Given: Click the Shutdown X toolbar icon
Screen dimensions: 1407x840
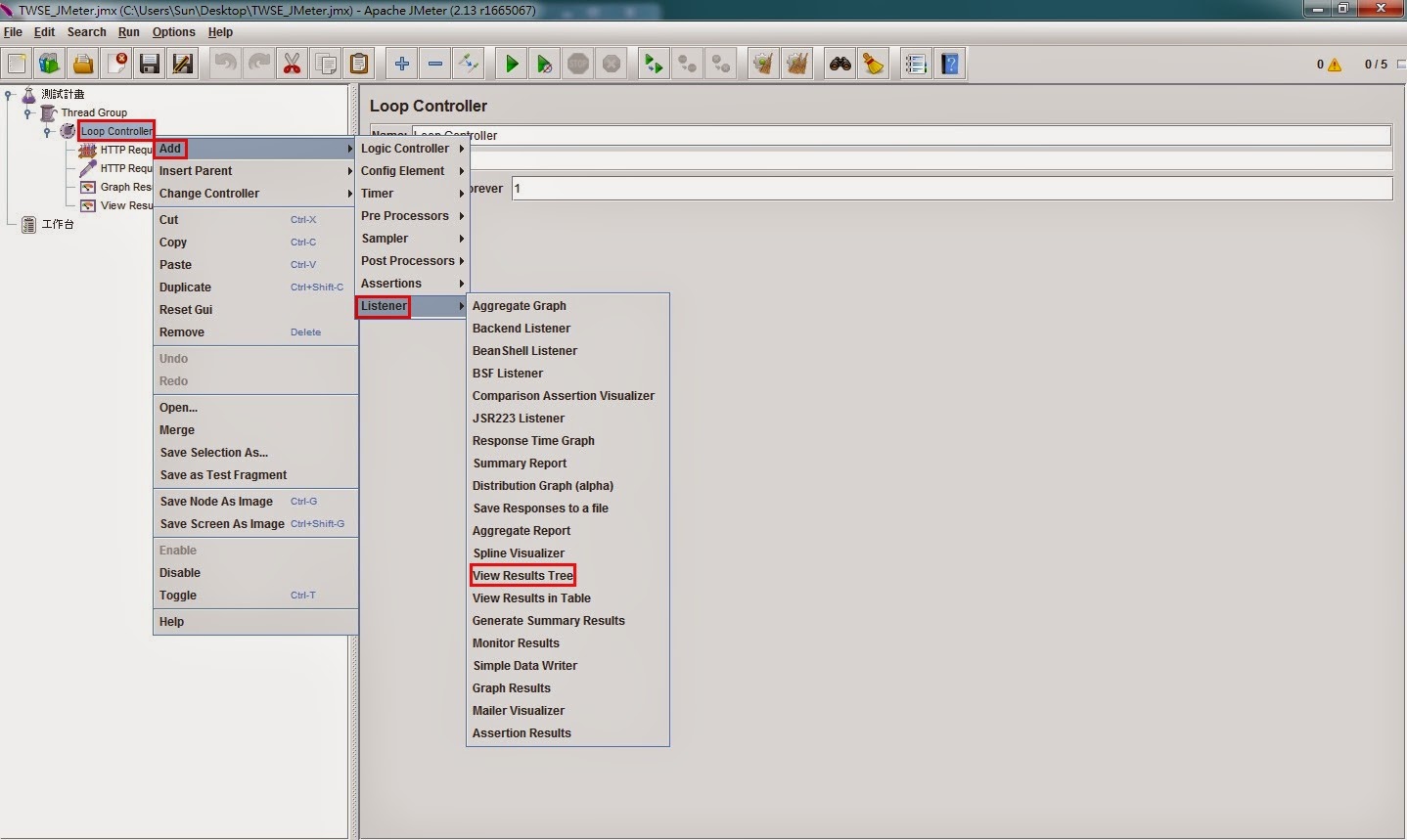Looking at the screenshot, I should tap(612, 64).
